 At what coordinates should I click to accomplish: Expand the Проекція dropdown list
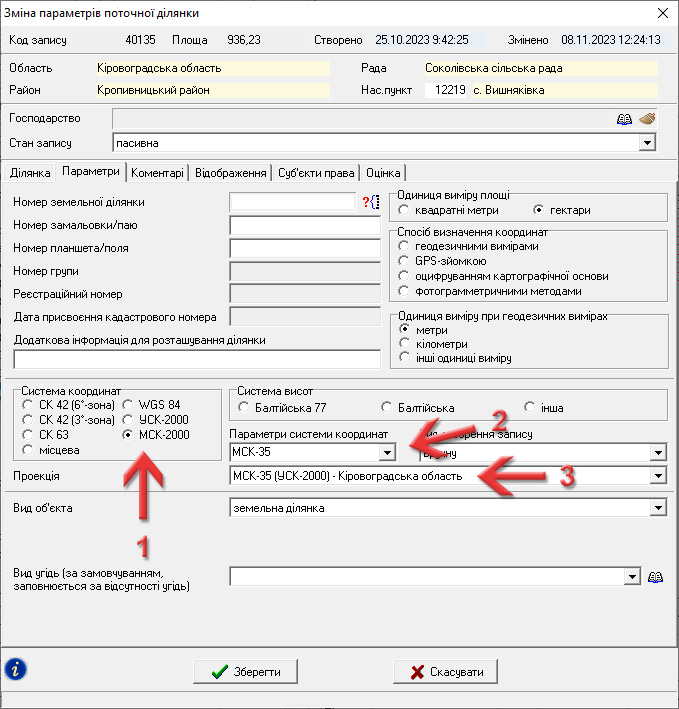(657, 477)
